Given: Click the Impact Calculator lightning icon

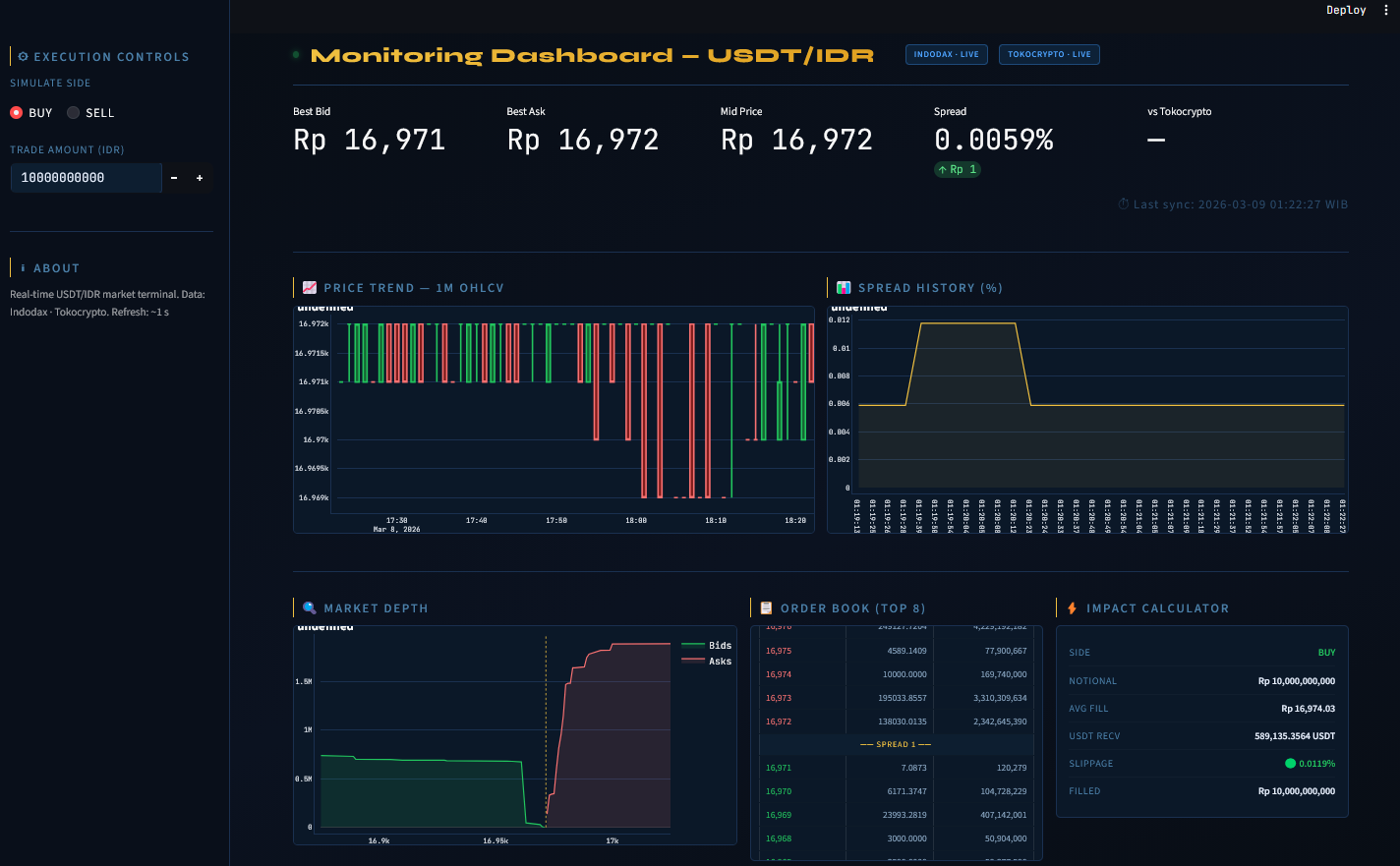Looking at the screenshot, I should pos(1073,608).
